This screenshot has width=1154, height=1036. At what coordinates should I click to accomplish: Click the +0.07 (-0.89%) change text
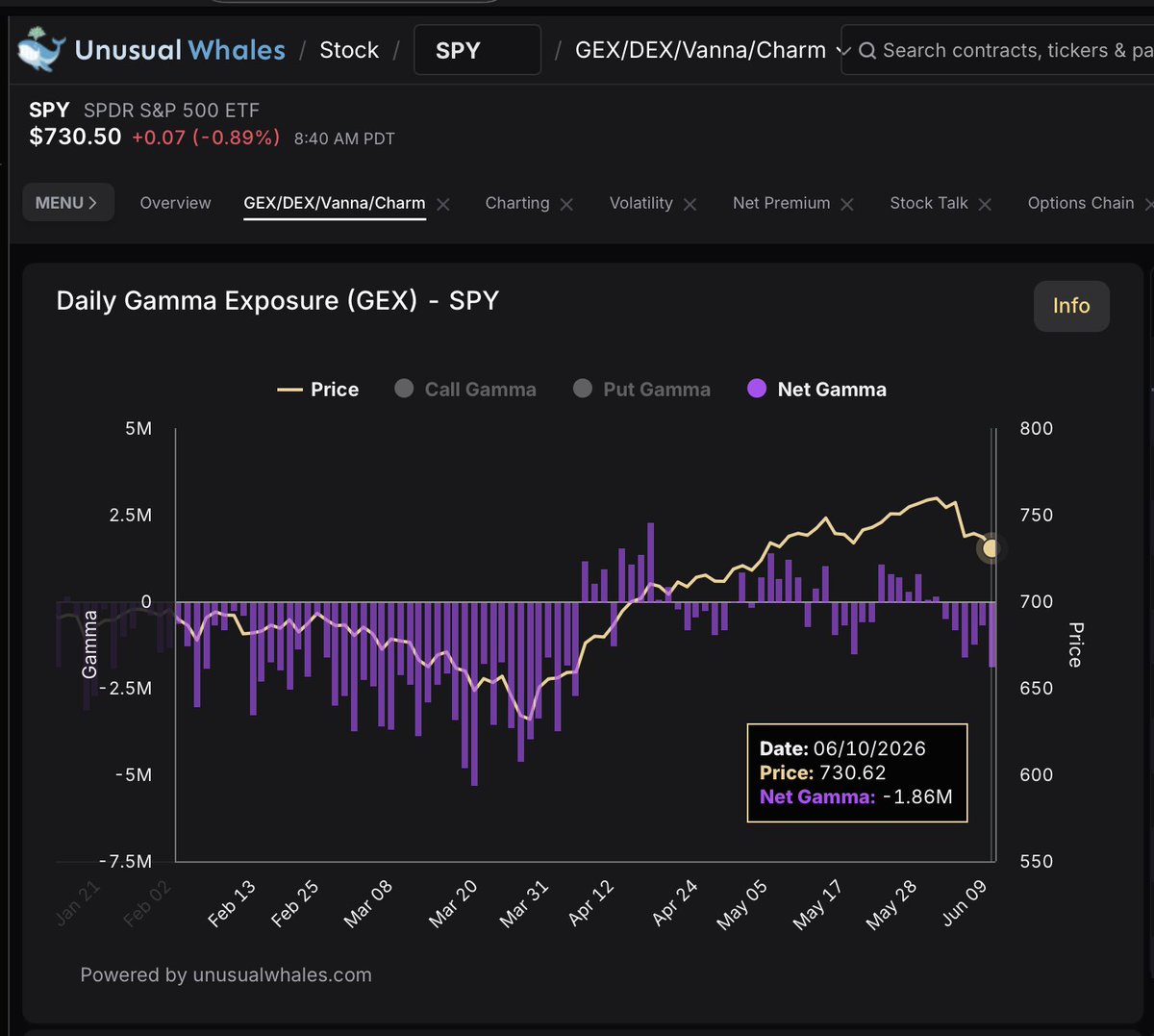(206, 138)
